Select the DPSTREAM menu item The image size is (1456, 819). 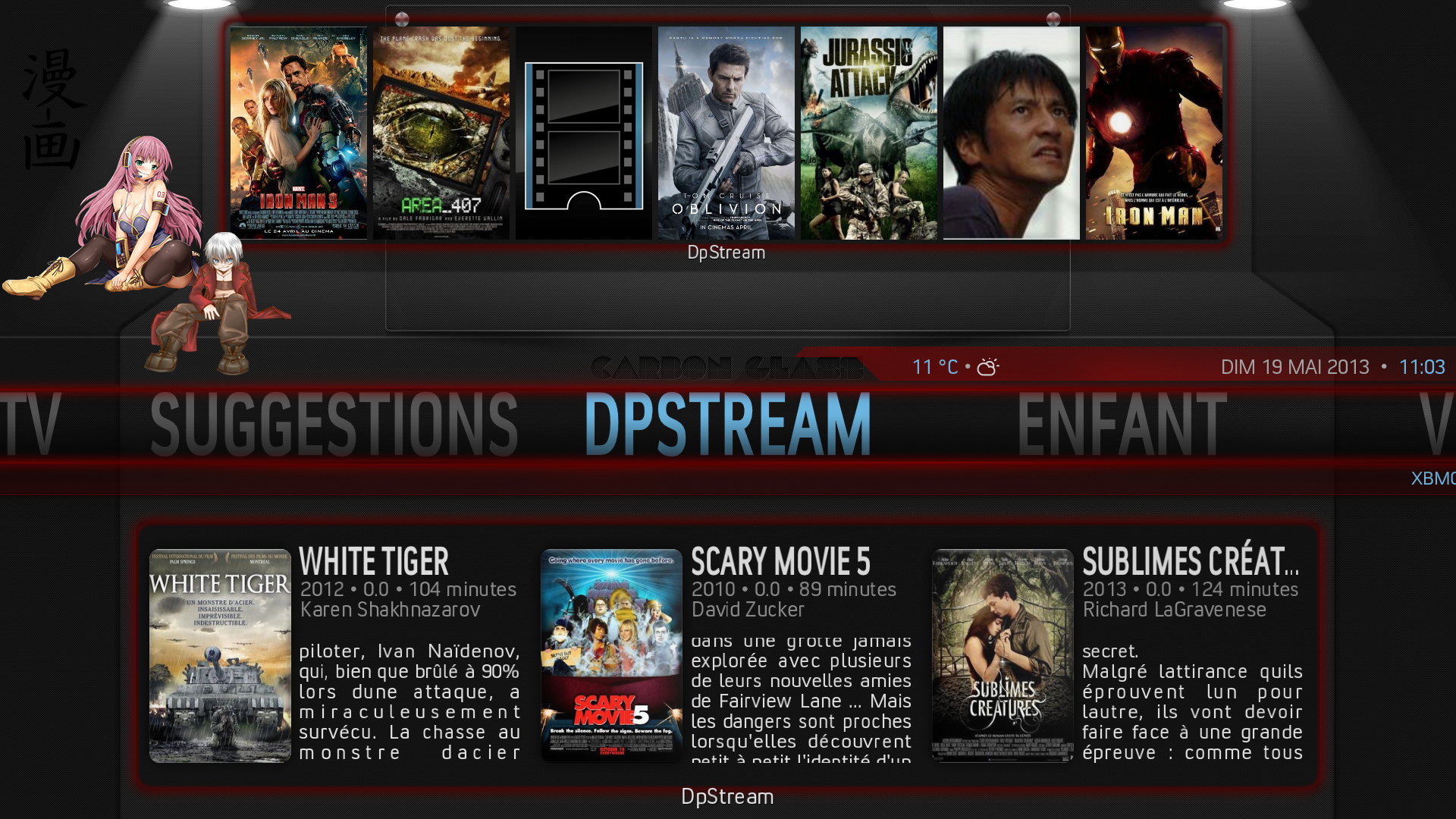point(728,424)
